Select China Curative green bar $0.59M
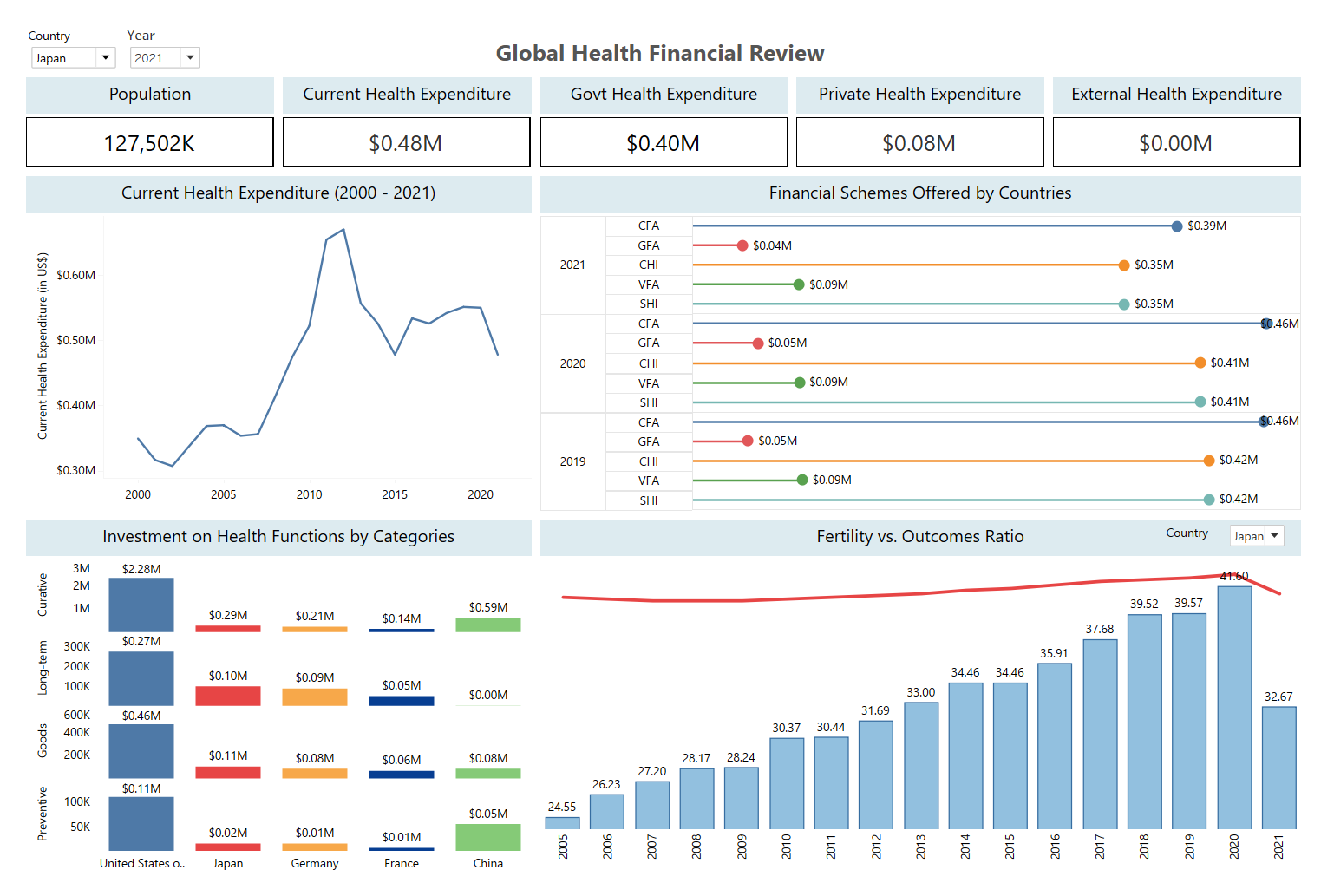 point(488,625)
